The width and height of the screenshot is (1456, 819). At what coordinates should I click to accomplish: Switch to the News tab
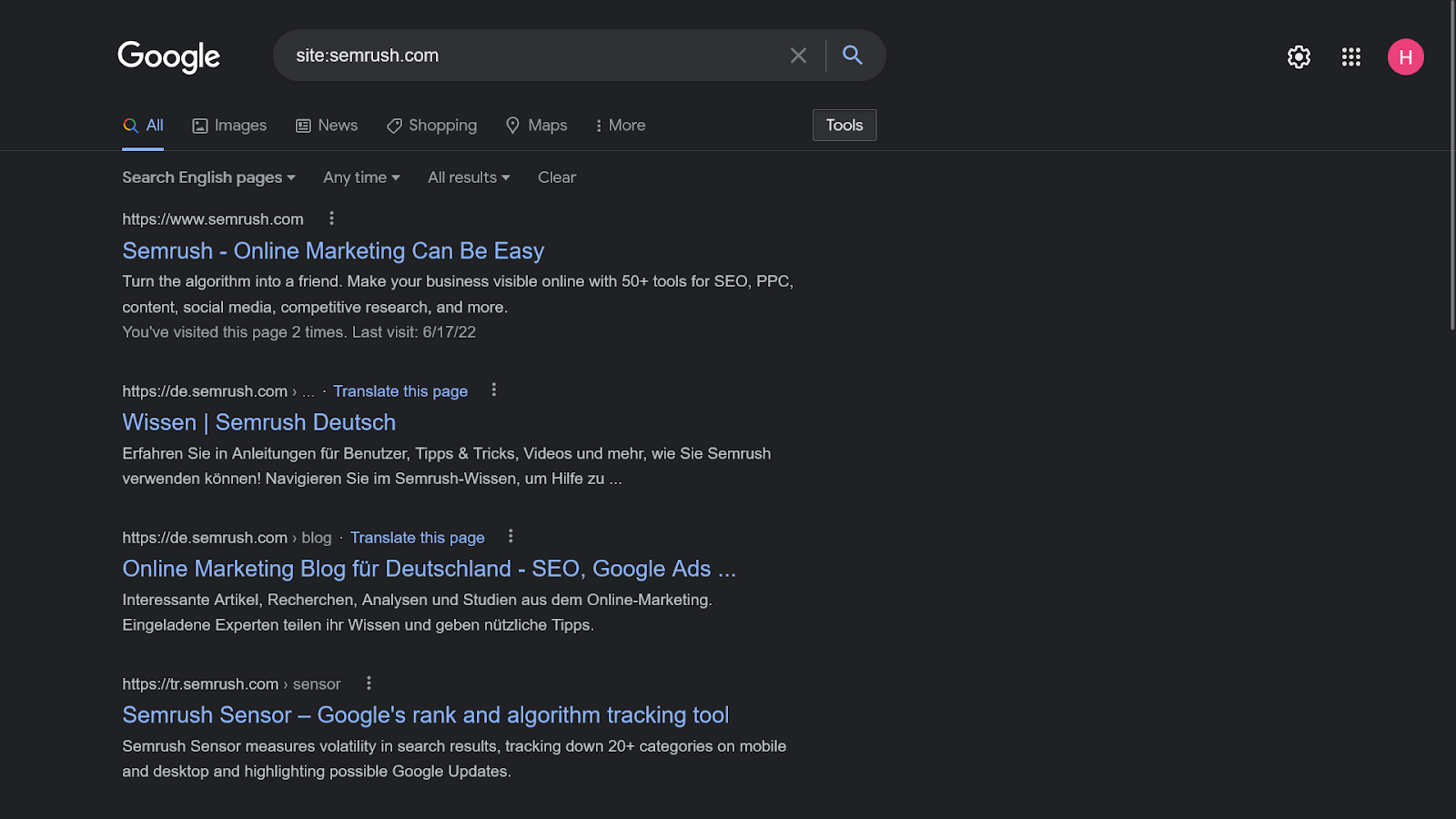(327, 126)
